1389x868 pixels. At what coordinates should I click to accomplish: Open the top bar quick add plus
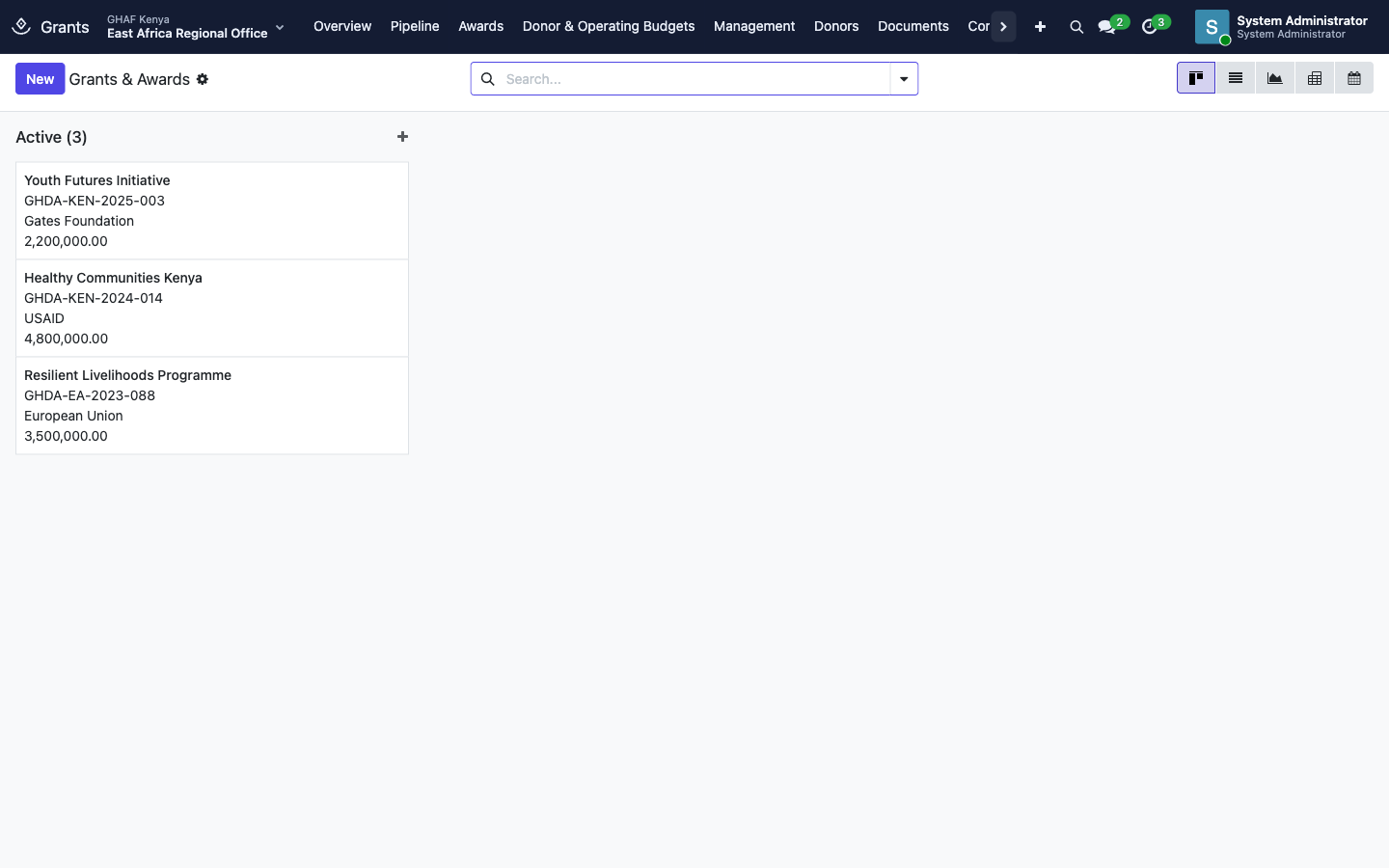point(1040,27)
